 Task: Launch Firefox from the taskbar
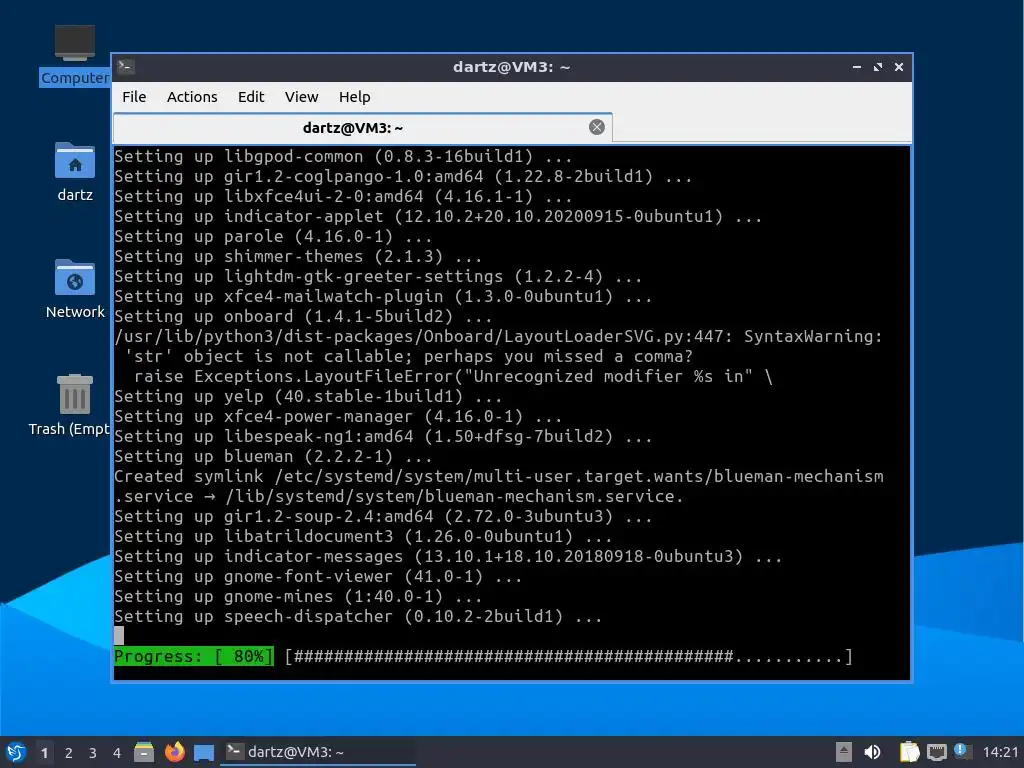tap(174, 752)
